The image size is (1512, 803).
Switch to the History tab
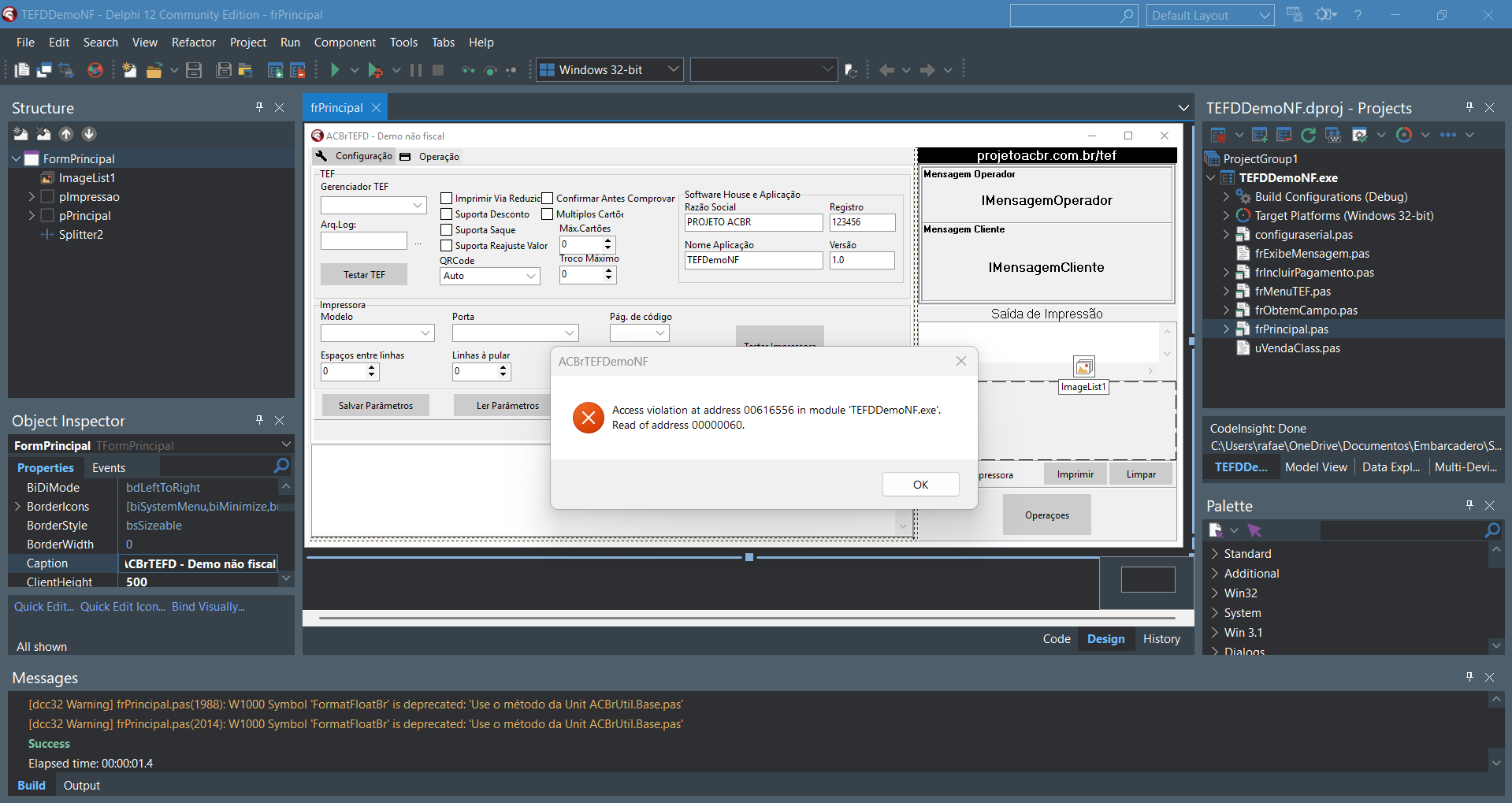tap(1161, 639)
